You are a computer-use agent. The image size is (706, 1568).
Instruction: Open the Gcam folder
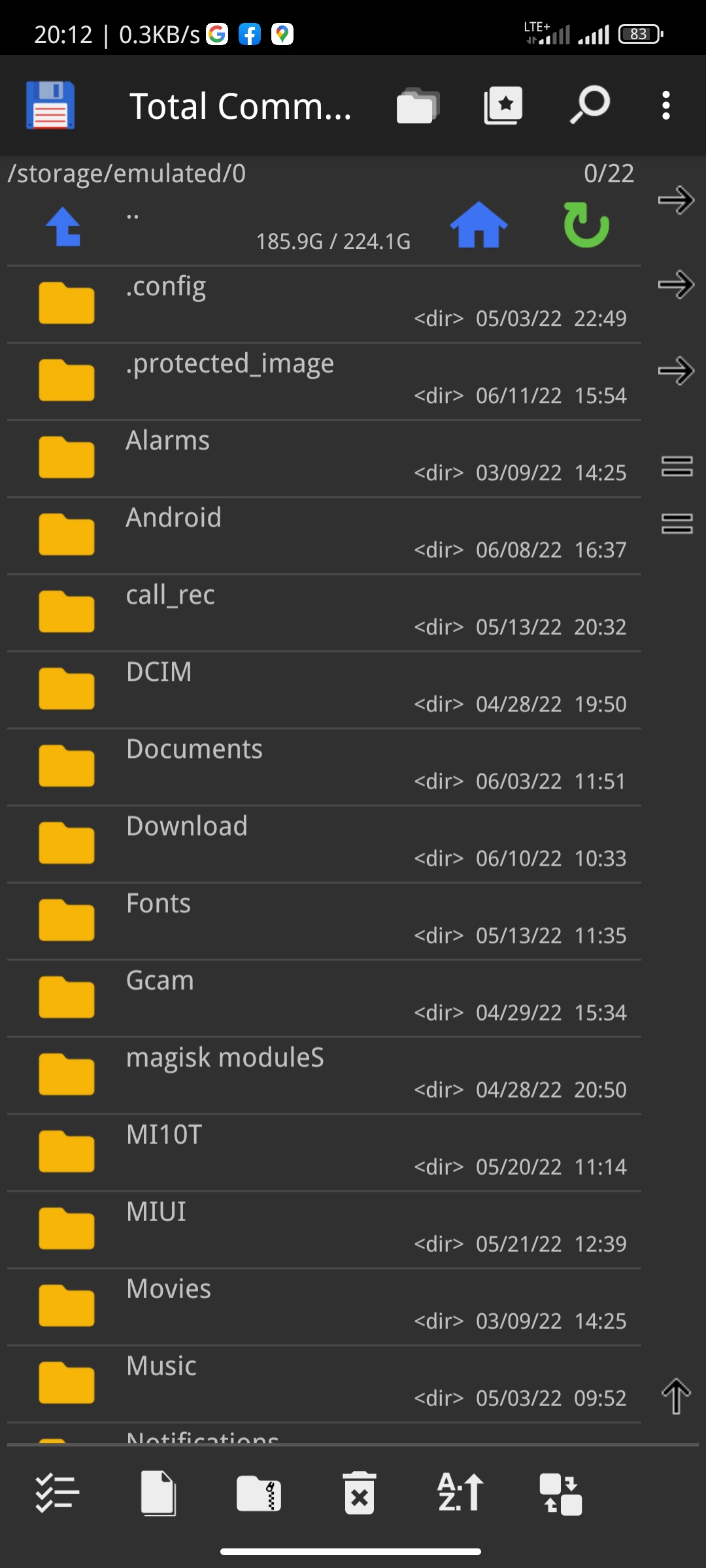(324, 998)
